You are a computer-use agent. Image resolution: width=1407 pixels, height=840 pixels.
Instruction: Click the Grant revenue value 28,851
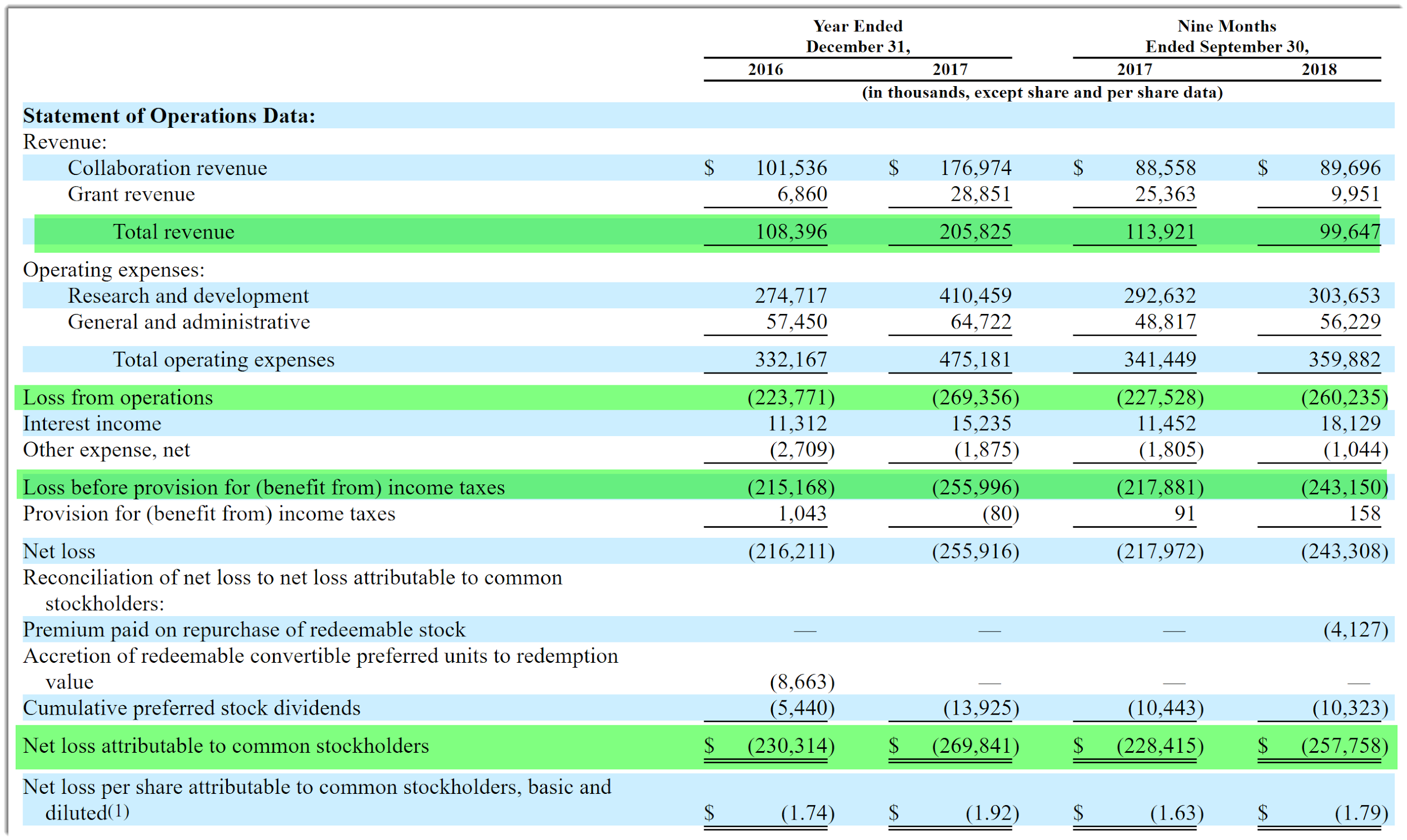[x=980, y=194]
